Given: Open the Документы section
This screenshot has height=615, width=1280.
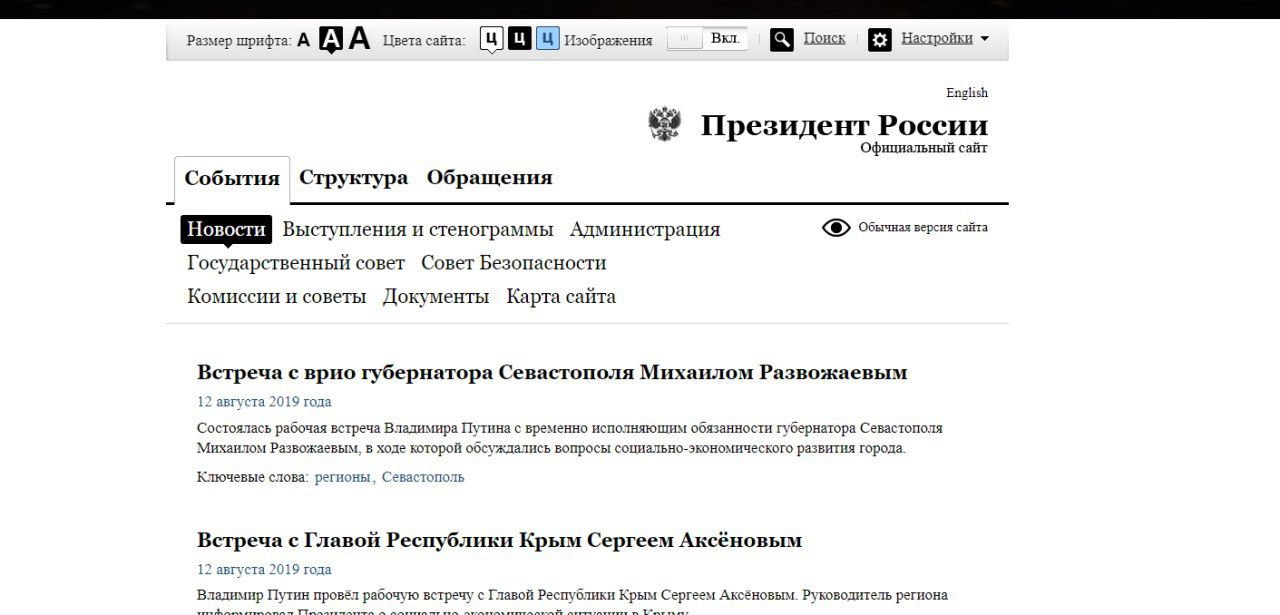Looking at the screenshot, I should (436, 296).
